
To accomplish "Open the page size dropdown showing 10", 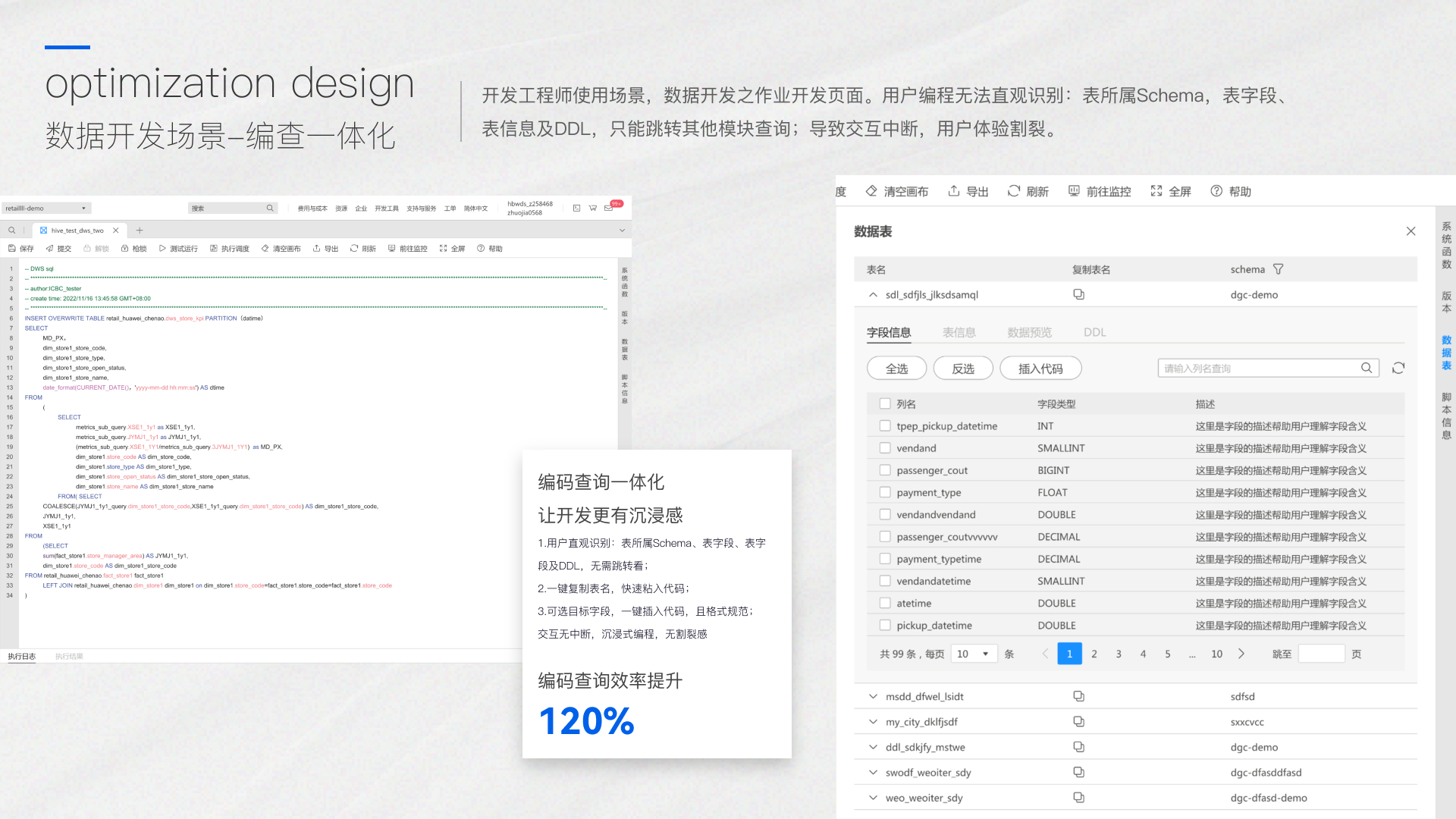I will coord(974,654).
